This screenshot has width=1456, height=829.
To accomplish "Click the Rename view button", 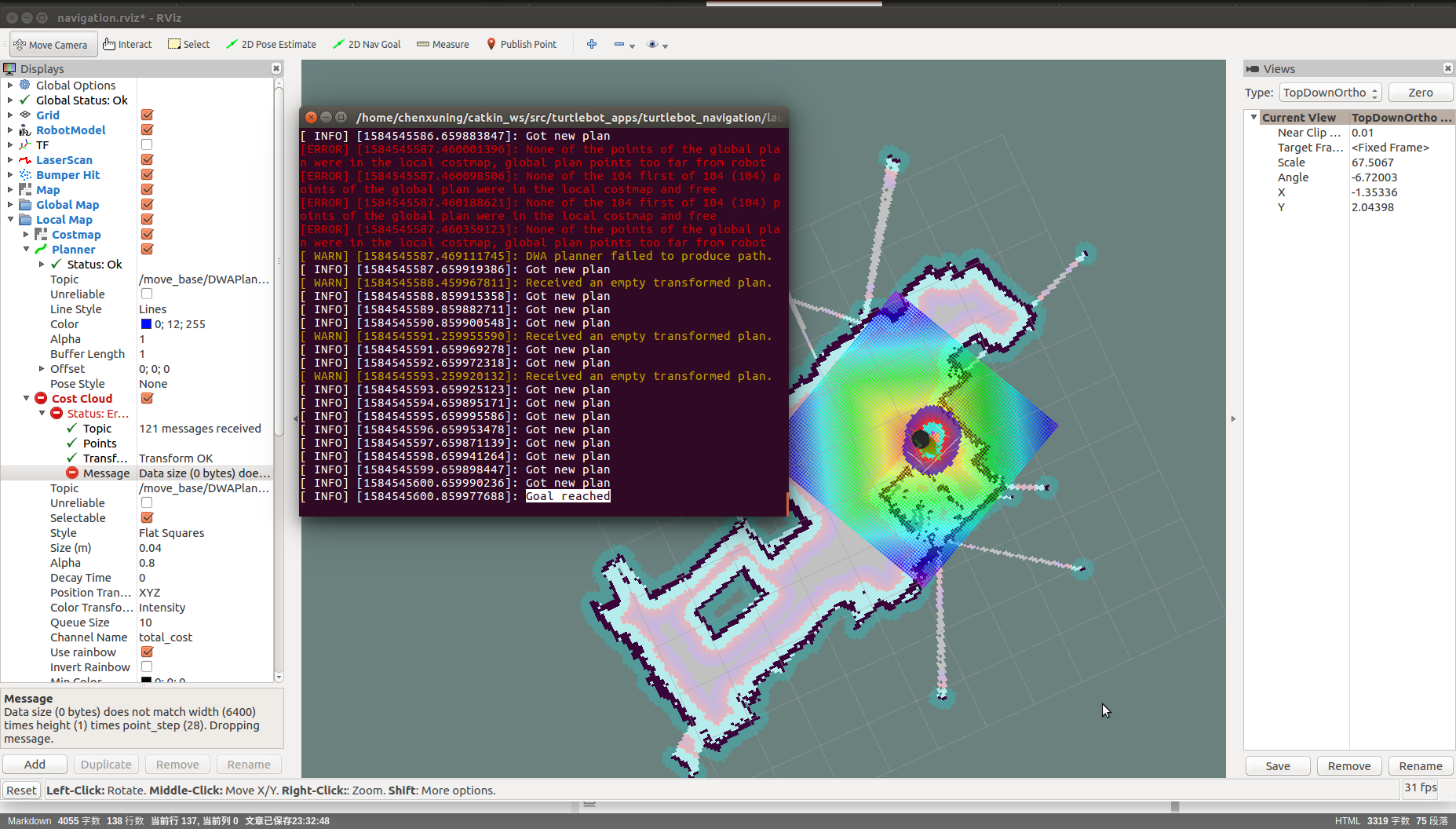I will point(1421,766).
